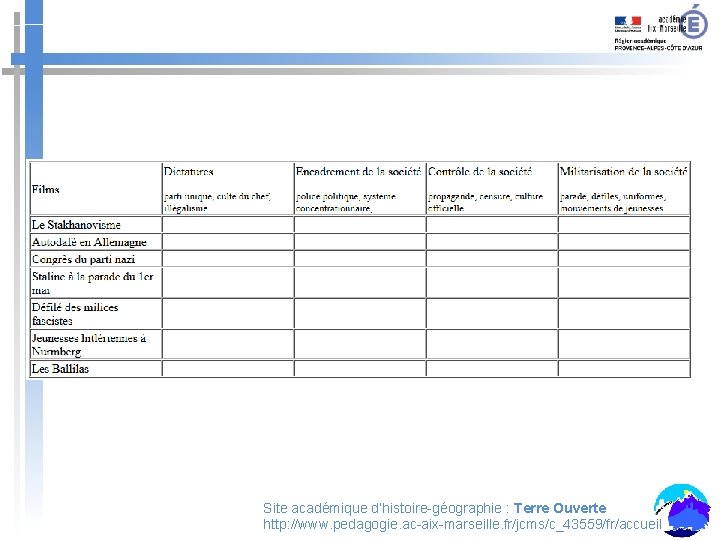This screenshot has width=720, height=540.
Task: Click the 'Le Stakhanovisme' row label
Action: [x=76, y=225]
